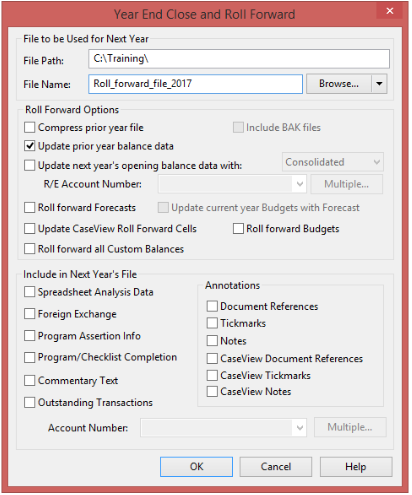Enable Compress prior year file checkbox

tap(29, 127)
